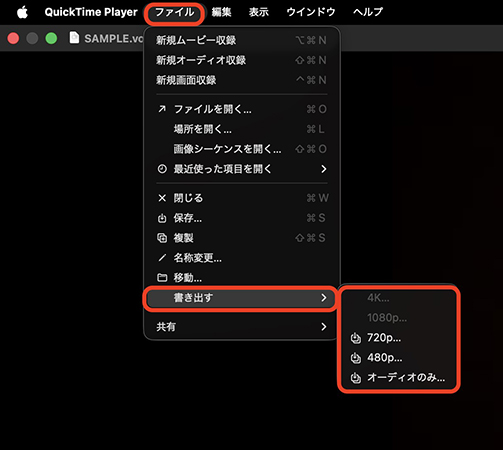Export the movie as 480p…
The height and width of the screenshot is (450, 503).
click(399, 358)
